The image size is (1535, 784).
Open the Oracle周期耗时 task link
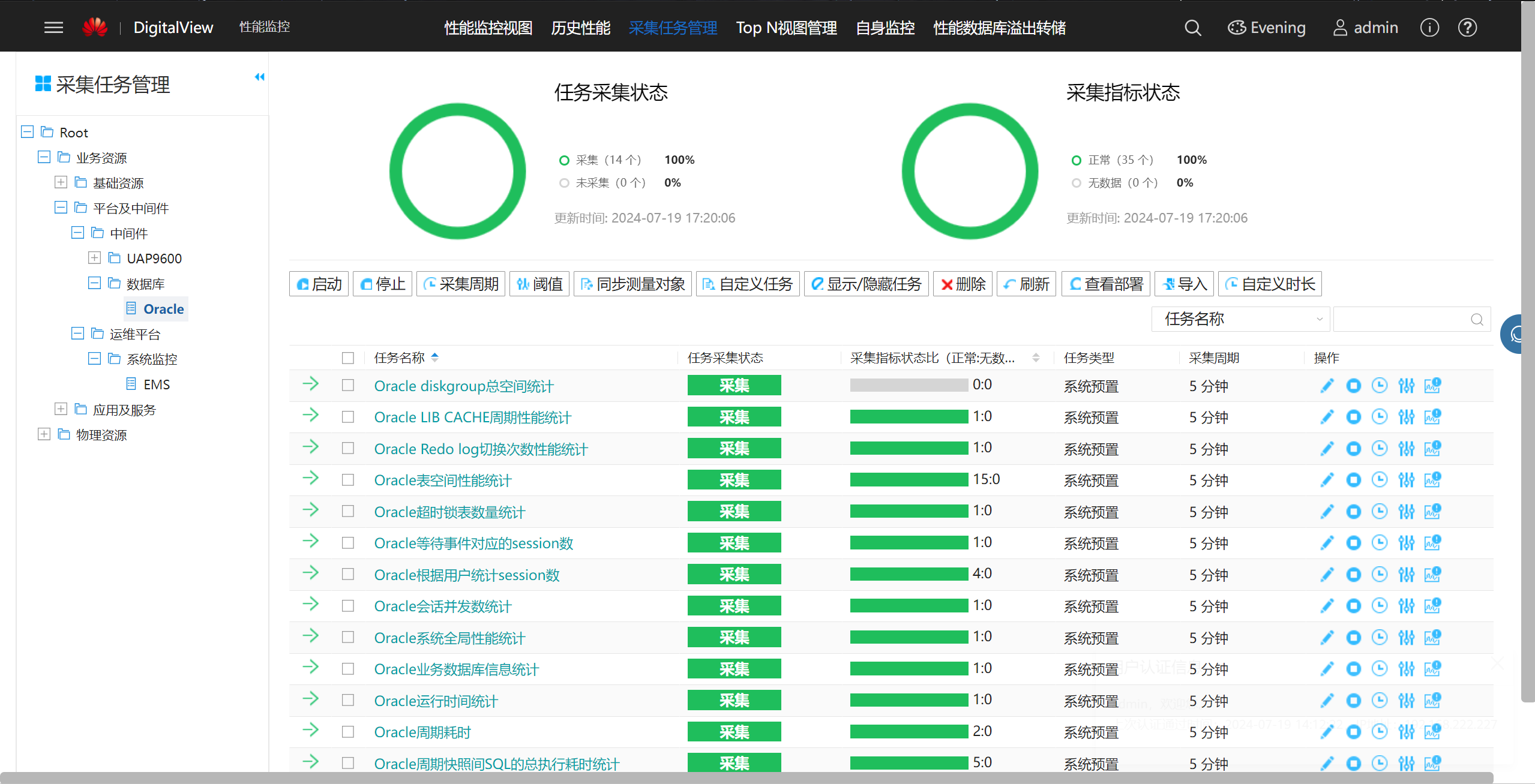(x=422, y=732)
